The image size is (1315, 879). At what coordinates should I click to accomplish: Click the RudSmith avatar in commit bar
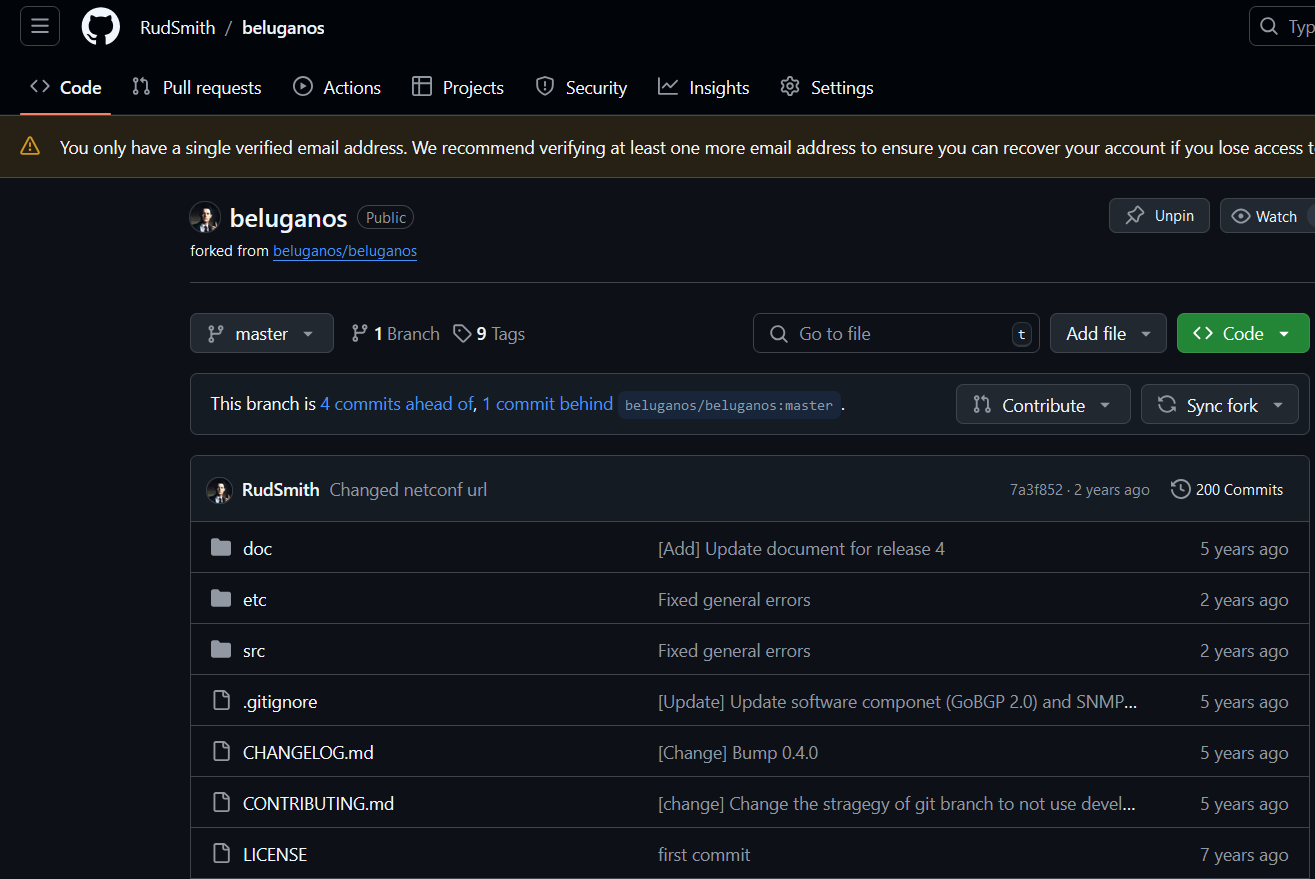pos(220,490)
